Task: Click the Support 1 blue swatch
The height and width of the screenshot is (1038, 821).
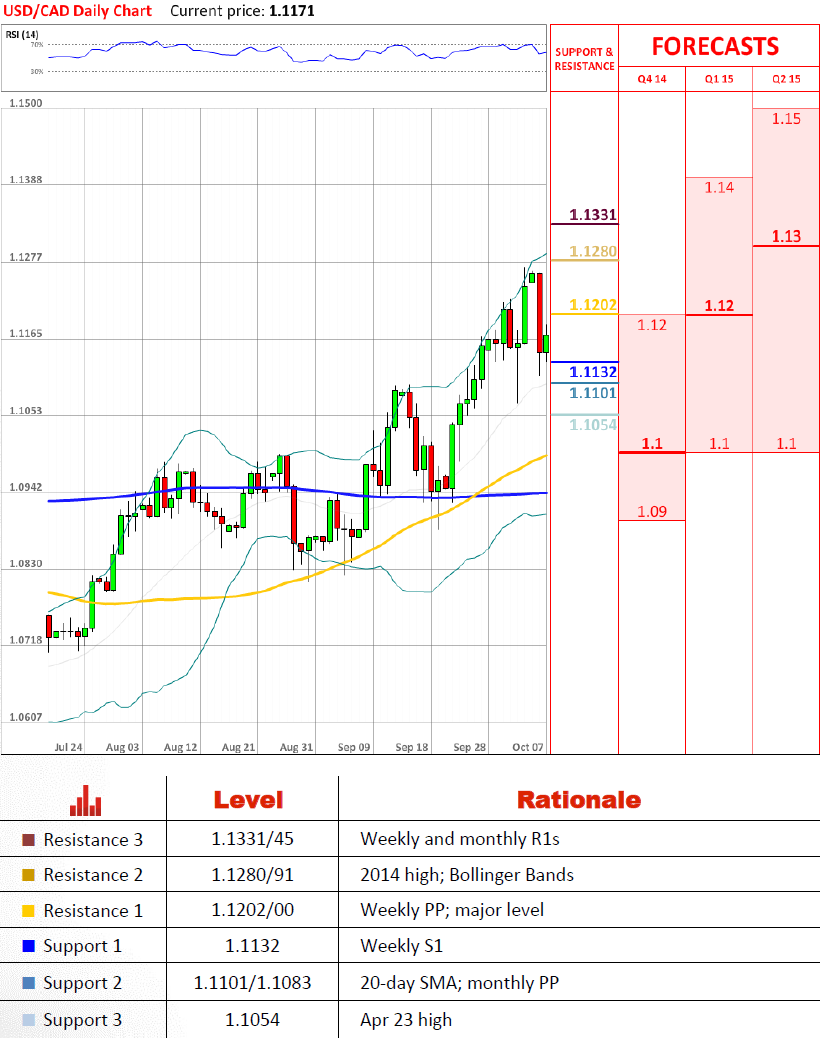Action: (28, 946)
